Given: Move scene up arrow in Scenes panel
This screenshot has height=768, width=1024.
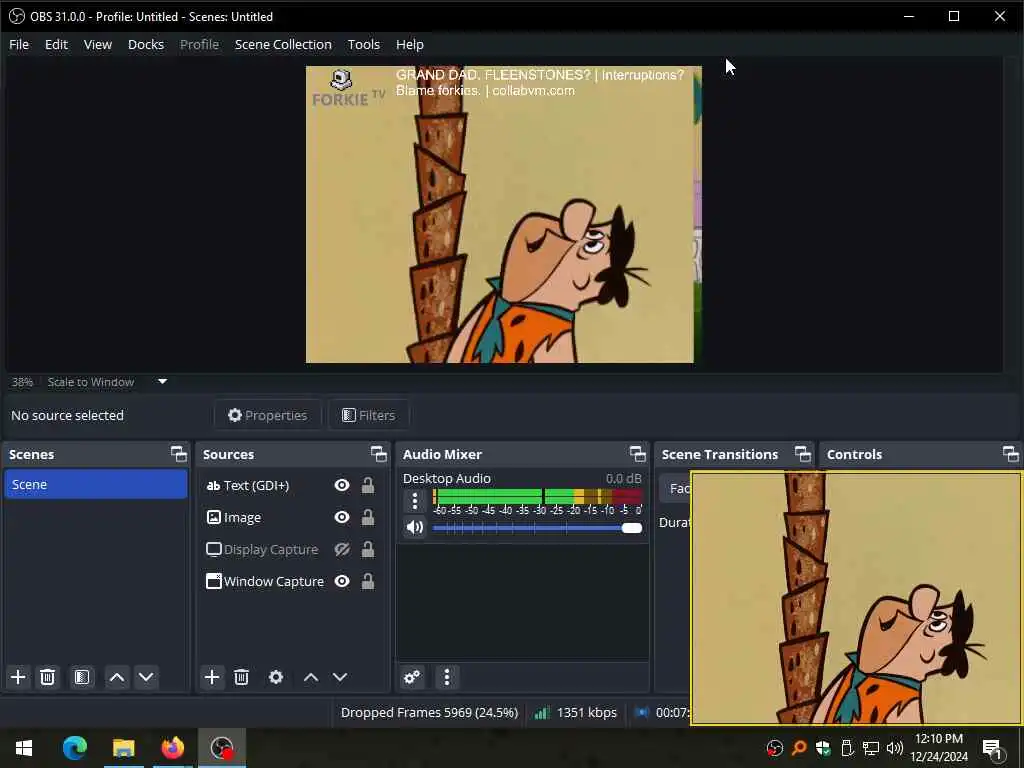Looking at the screenshot, I should tap(117, 677).
